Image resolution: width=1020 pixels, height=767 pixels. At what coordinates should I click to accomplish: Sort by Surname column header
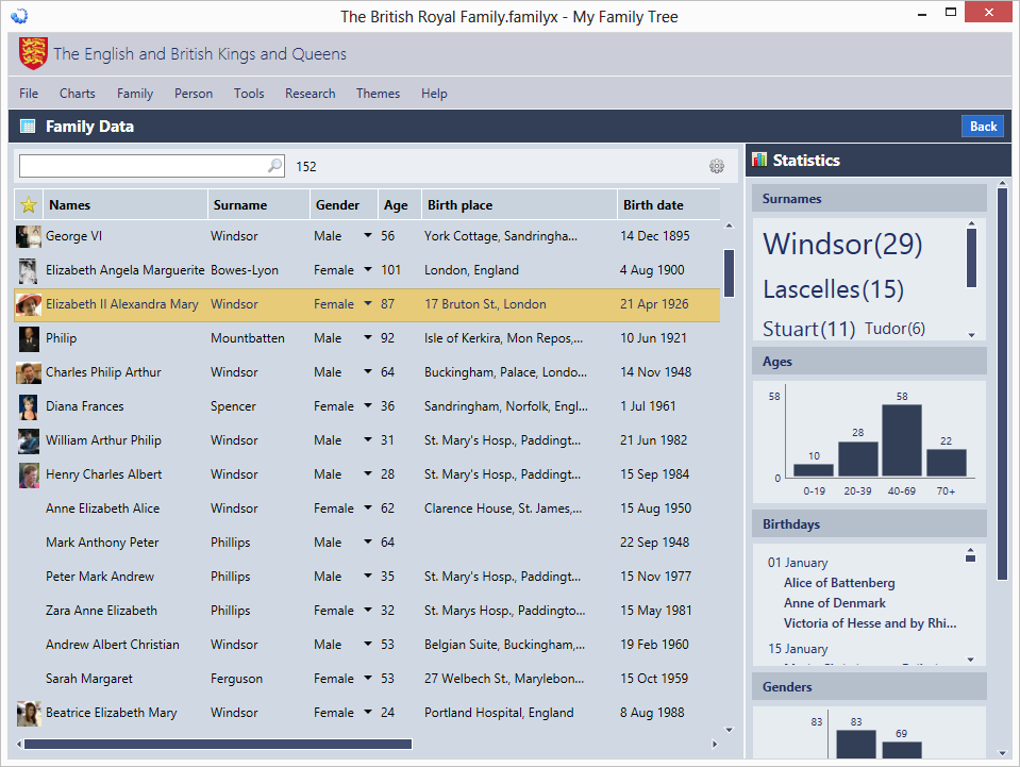tap(259, 205)
